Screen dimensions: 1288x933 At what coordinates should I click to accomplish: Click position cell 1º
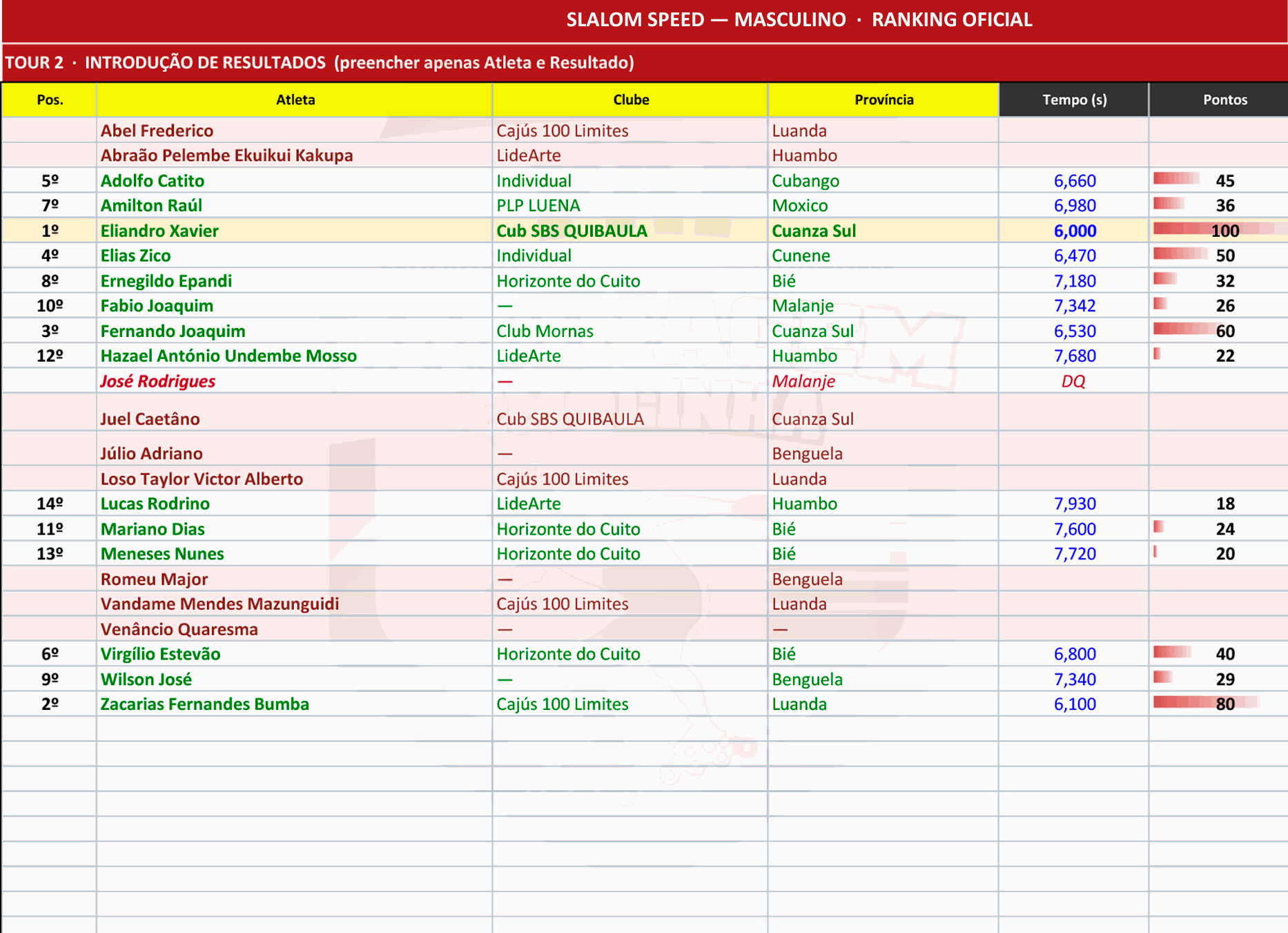(x=50, y=231)
